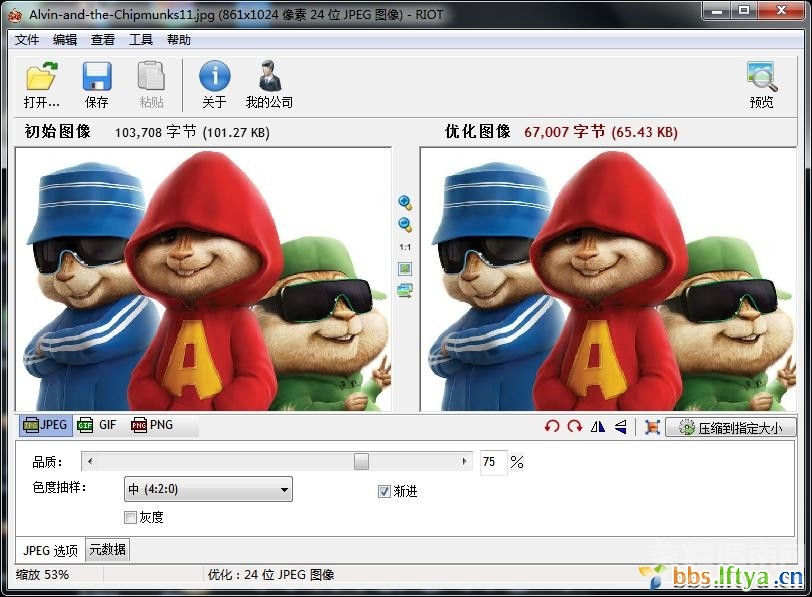Click the 保存 (Save) floppy disk icon
The height and width of the screenshot is (597, 812).
click(x=97, y=78)
